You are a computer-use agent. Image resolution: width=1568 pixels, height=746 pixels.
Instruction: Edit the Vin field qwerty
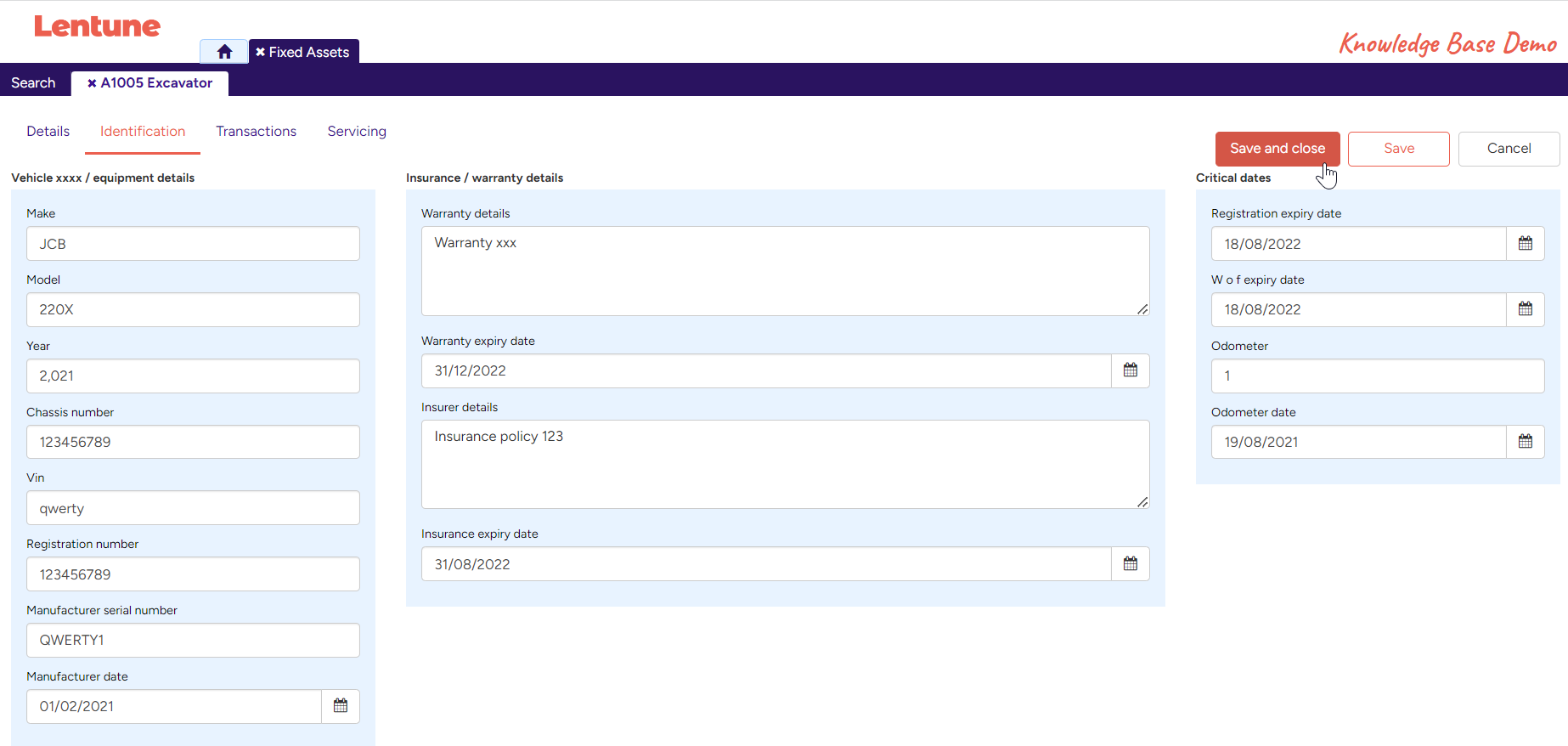pyautogui.click(x=193, y=508)
